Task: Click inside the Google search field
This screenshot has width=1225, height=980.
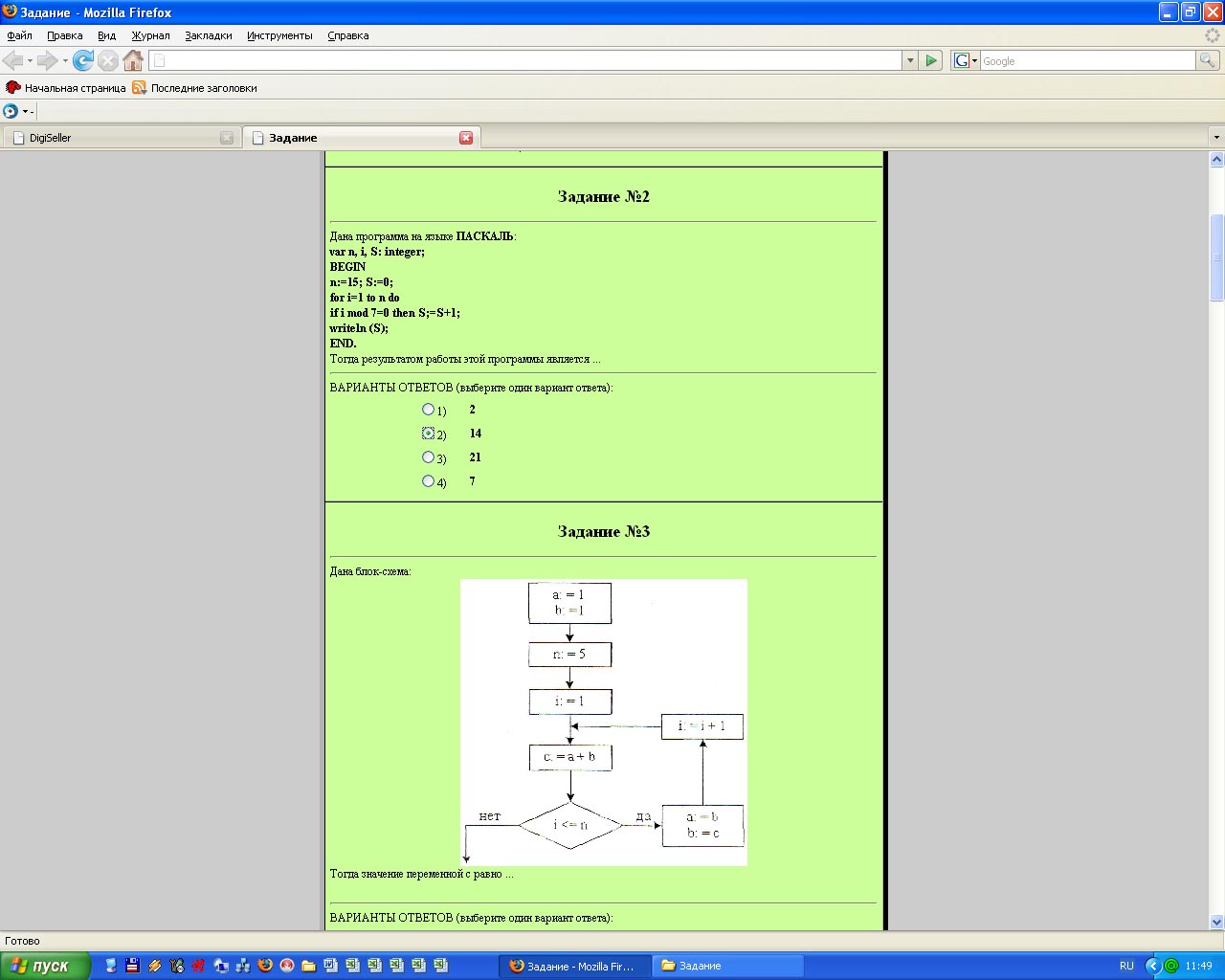Action: [1086, 61]
